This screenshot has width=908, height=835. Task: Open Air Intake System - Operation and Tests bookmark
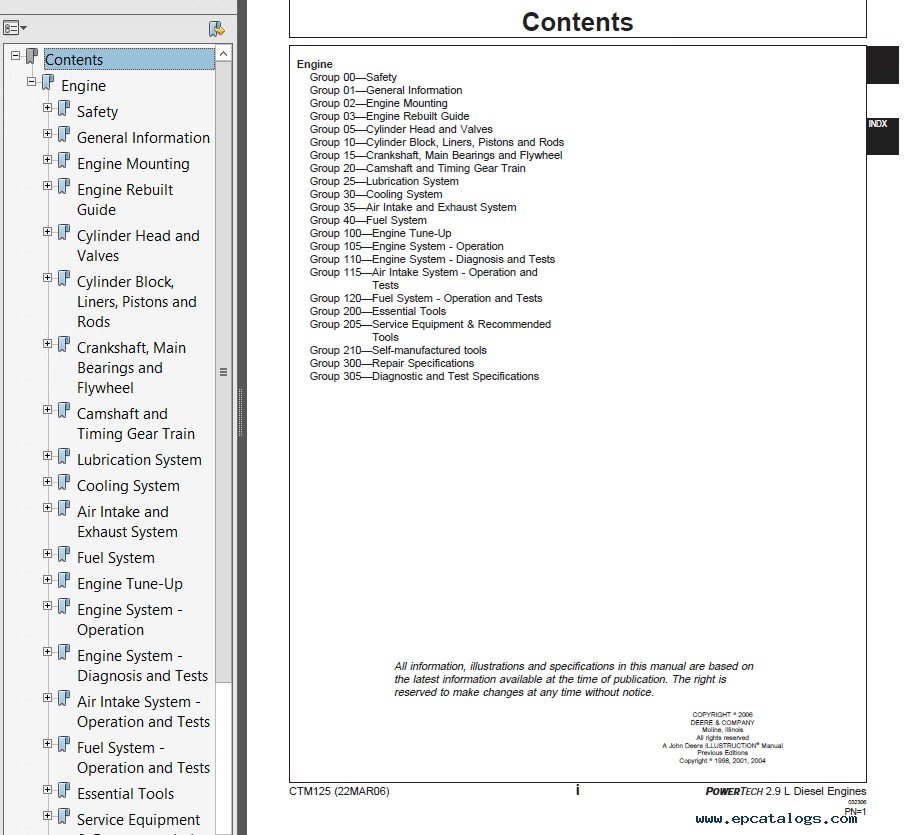click(144, 712)
